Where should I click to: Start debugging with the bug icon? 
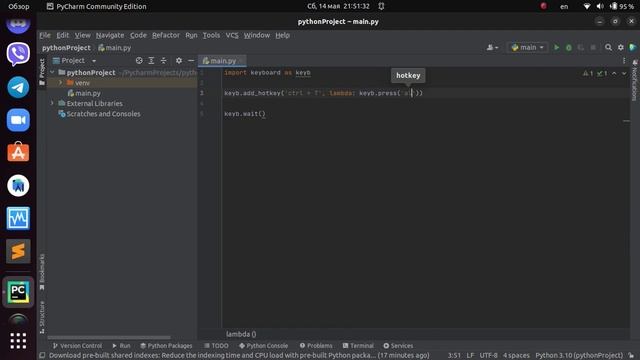click(569, 48)
